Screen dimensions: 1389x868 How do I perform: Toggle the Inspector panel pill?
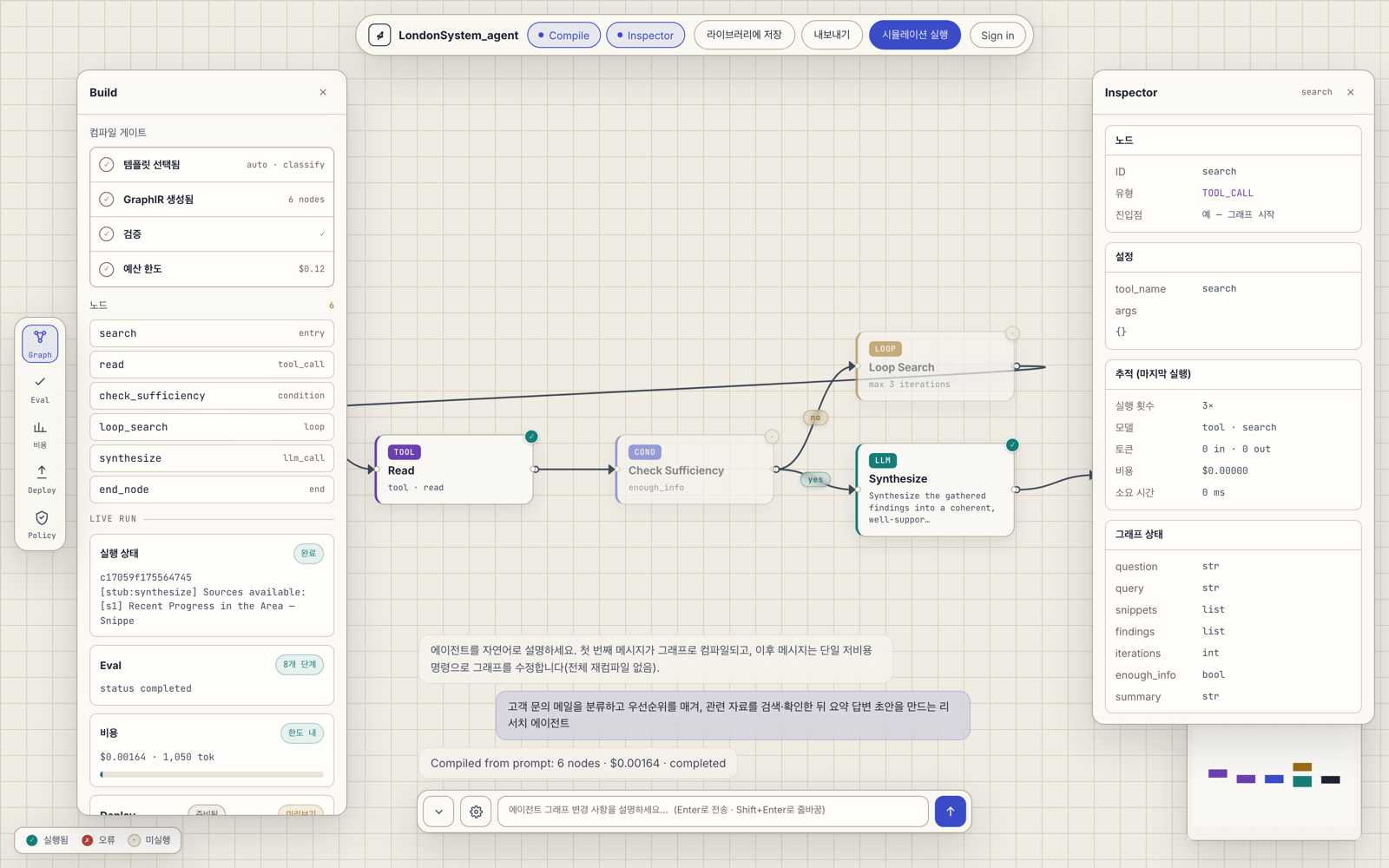click(645, 35)
